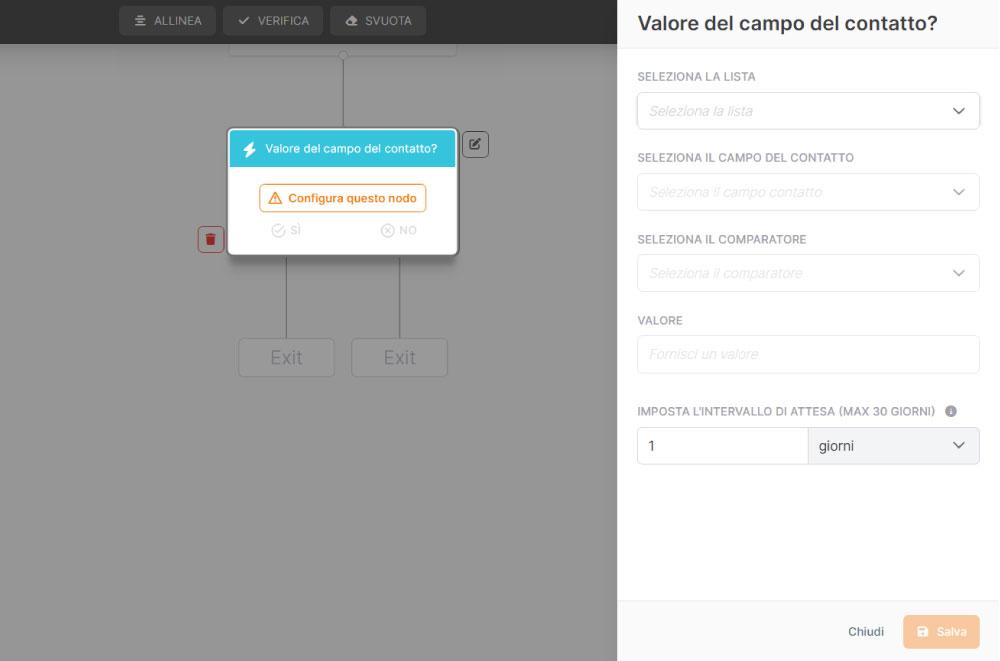Click the VERIFICA toolbar button

tap(273, 20)
